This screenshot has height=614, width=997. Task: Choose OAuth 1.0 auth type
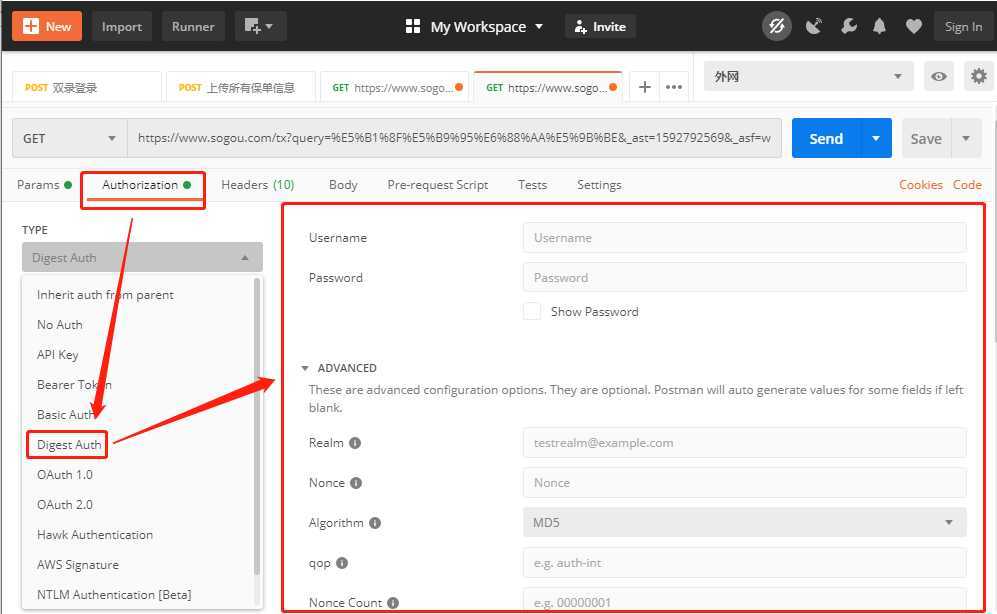(64, 475)
